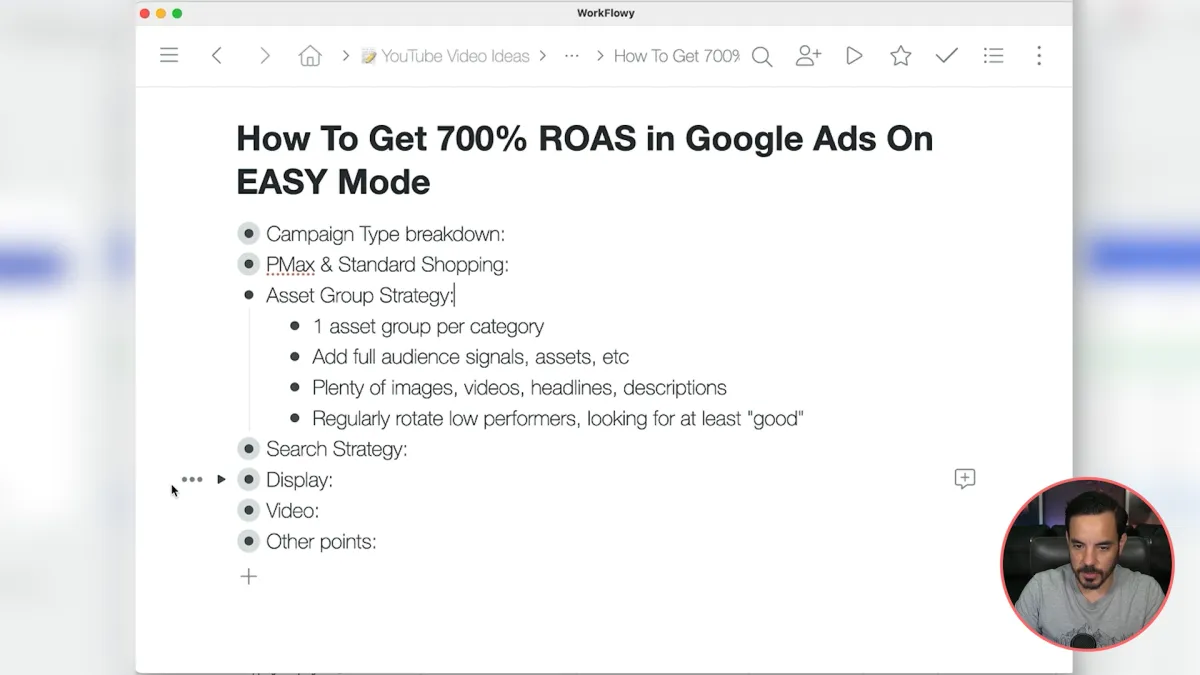The image size is (1200, 675).
Task: Zoom into Asset Group Strategy bullet
Action: coord(249,295)
